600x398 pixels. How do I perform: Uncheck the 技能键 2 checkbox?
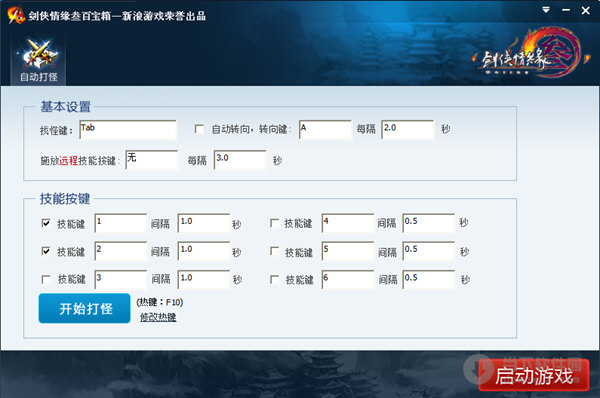(46, 251)
